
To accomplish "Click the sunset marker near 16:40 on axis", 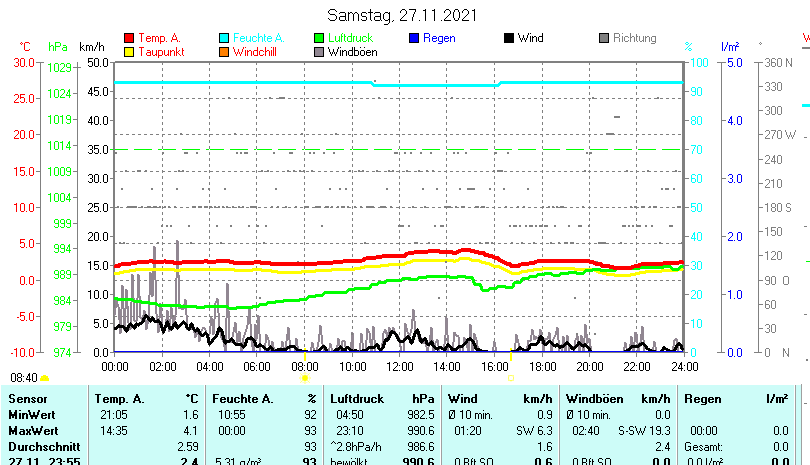I will tap(510, 378).
